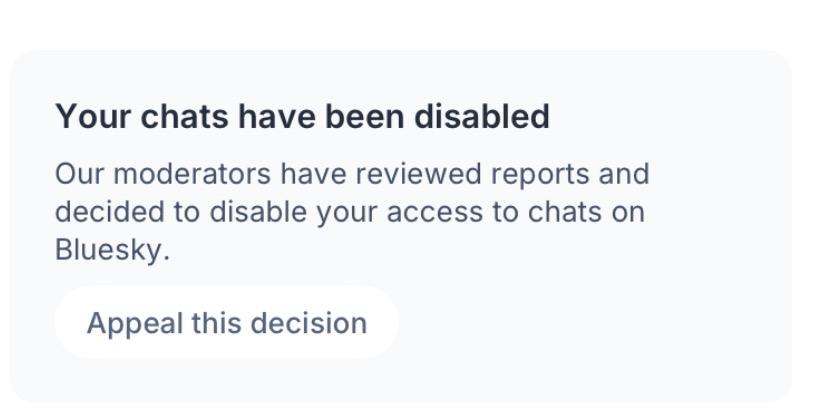
Task: Click the word "and" ending the first description line
Action: click(624, 174)
